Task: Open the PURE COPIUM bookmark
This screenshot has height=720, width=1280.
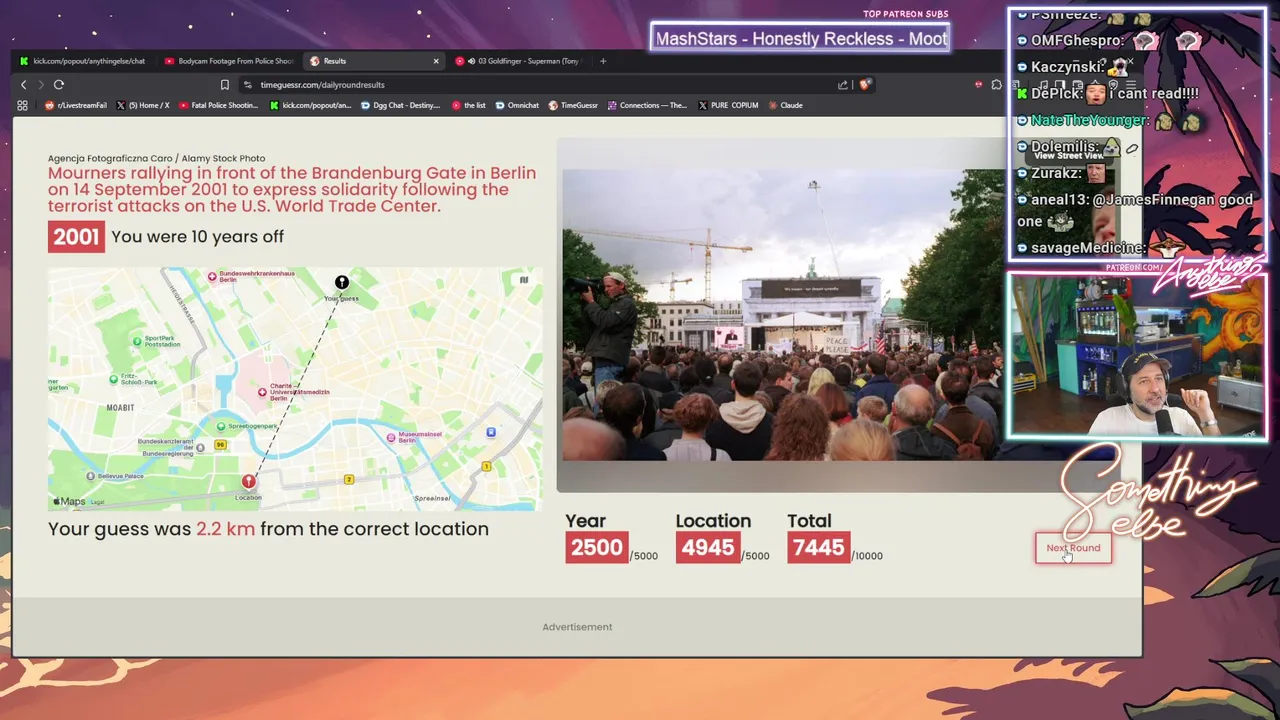Action: (728, 105)
